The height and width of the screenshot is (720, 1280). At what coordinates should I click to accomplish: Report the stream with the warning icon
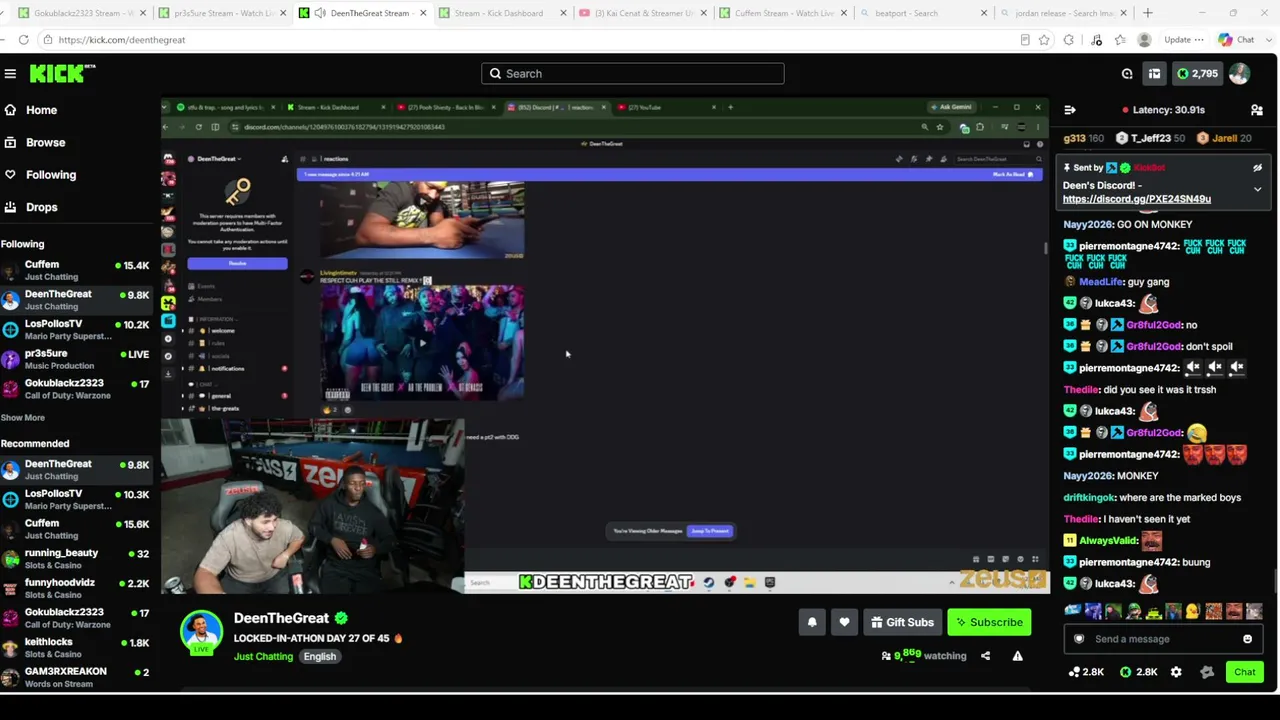click(1017, 656)
